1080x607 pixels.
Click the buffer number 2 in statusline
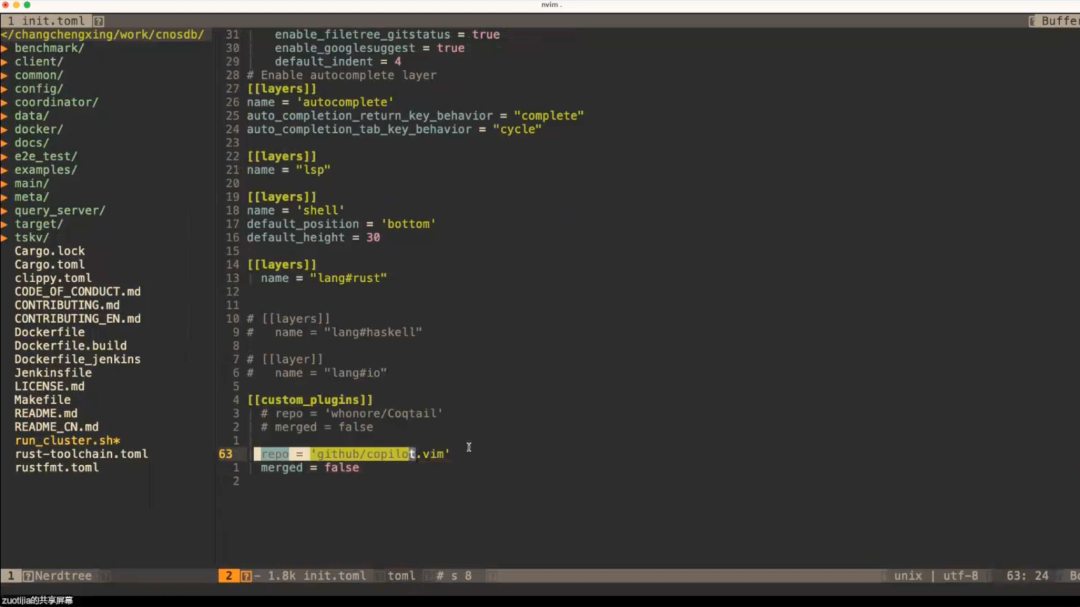(228, 575)
